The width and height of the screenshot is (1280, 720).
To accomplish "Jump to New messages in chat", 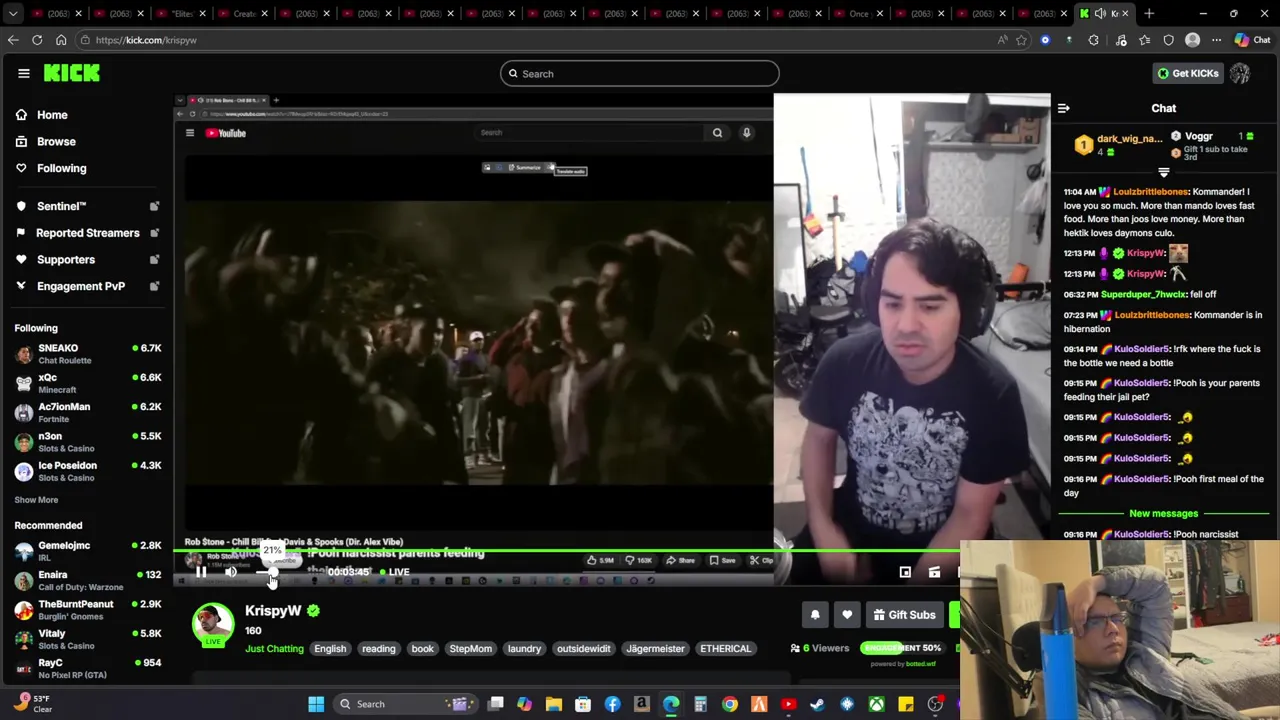I will (1163, 513).
